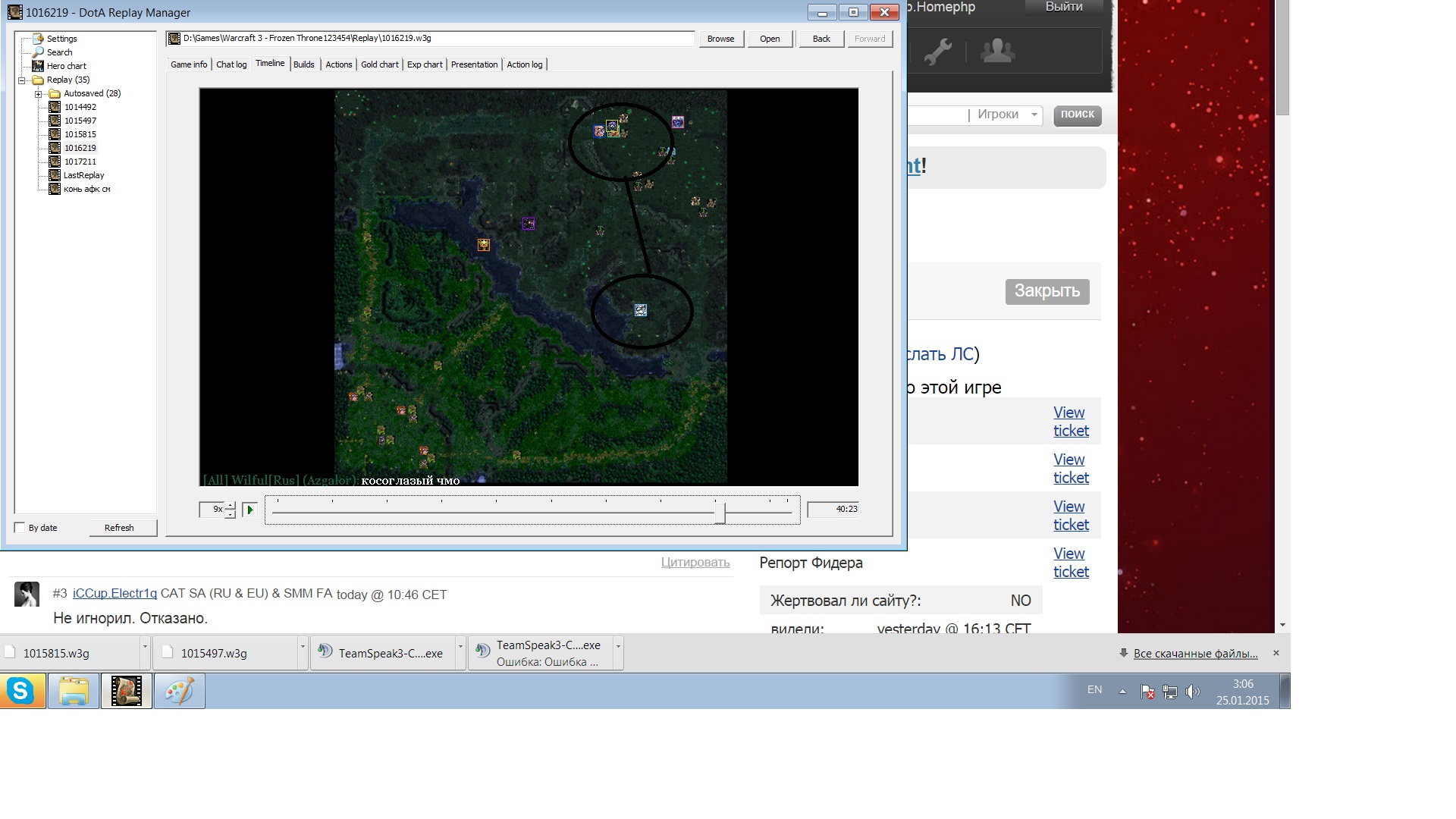Open the Hero chart icon

(x=38, y=66)
